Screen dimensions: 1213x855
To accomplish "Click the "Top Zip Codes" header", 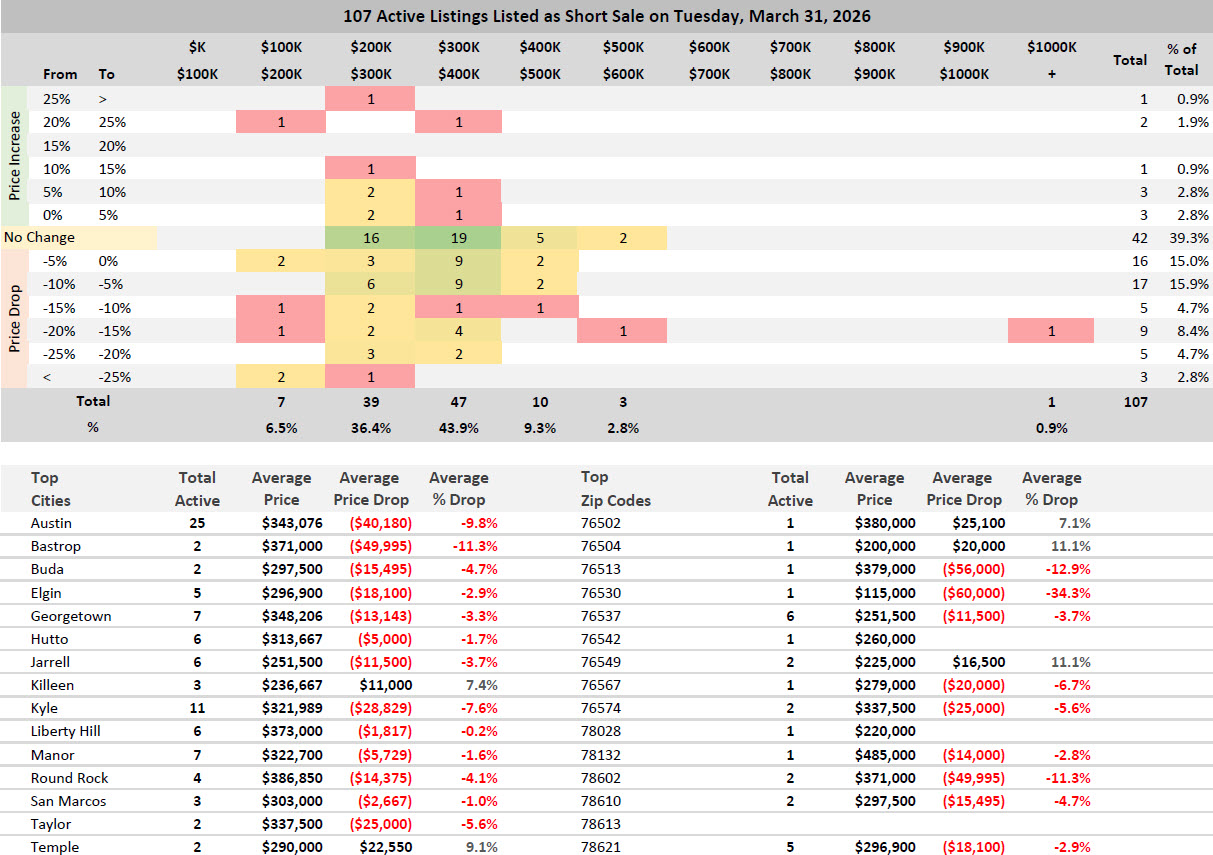I will (615, 489).
